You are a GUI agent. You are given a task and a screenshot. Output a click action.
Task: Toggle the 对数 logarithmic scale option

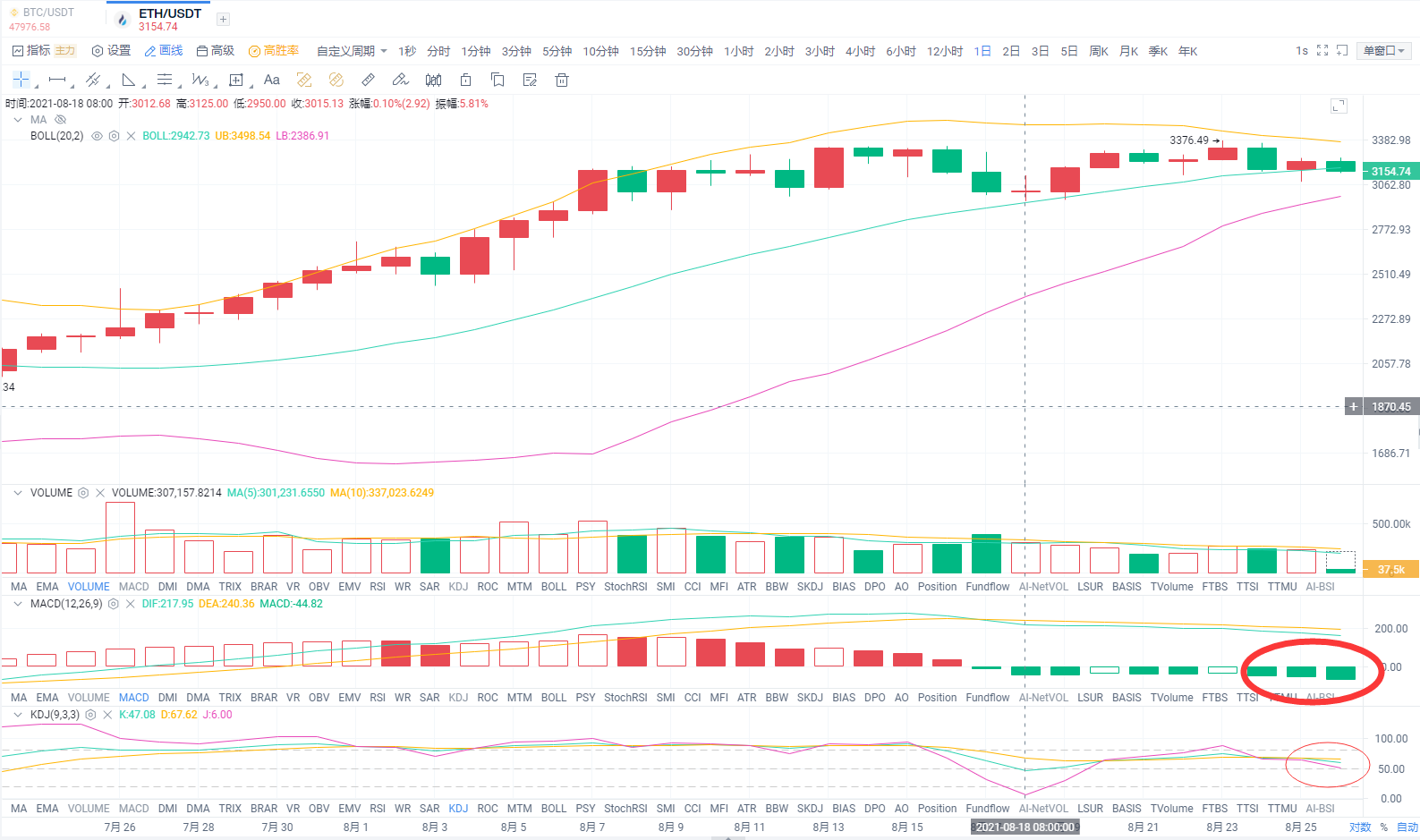(1360, 827)
